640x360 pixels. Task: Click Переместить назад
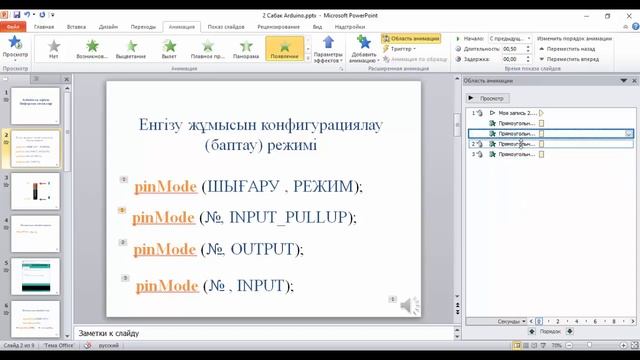[x=567, y=49]
